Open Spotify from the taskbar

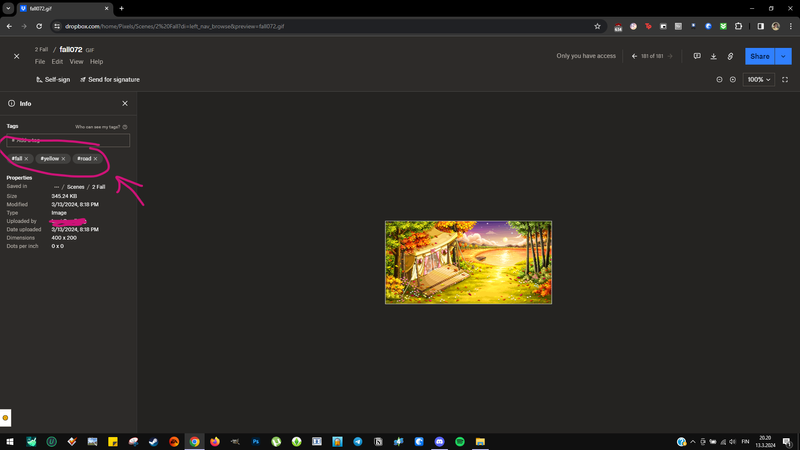click(460, 442)
